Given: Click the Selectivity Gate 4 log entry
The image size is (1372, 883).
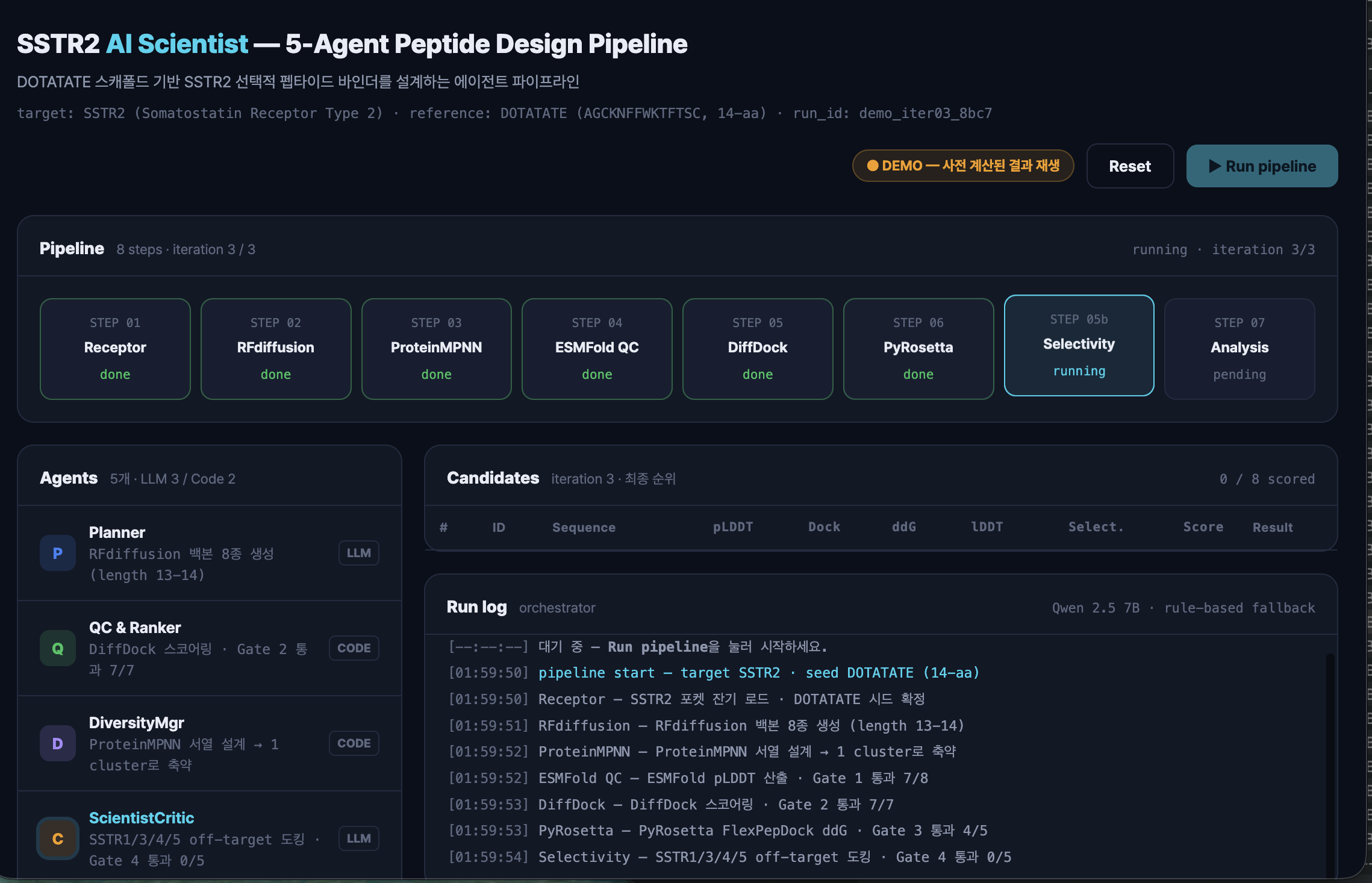Looking at the screenshot, I should click(730, 857).
